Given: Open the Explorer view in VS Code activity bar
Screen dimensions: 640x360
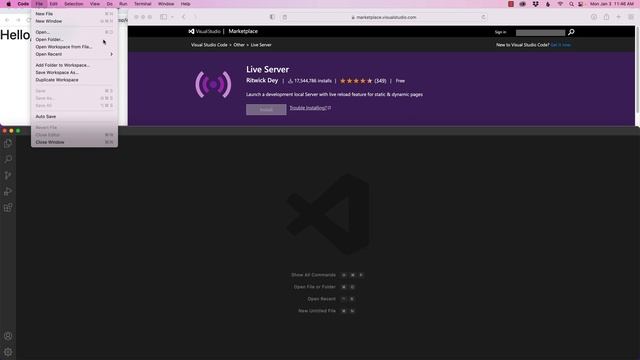Looking at the screenshot, I should (x=8, y=143).
